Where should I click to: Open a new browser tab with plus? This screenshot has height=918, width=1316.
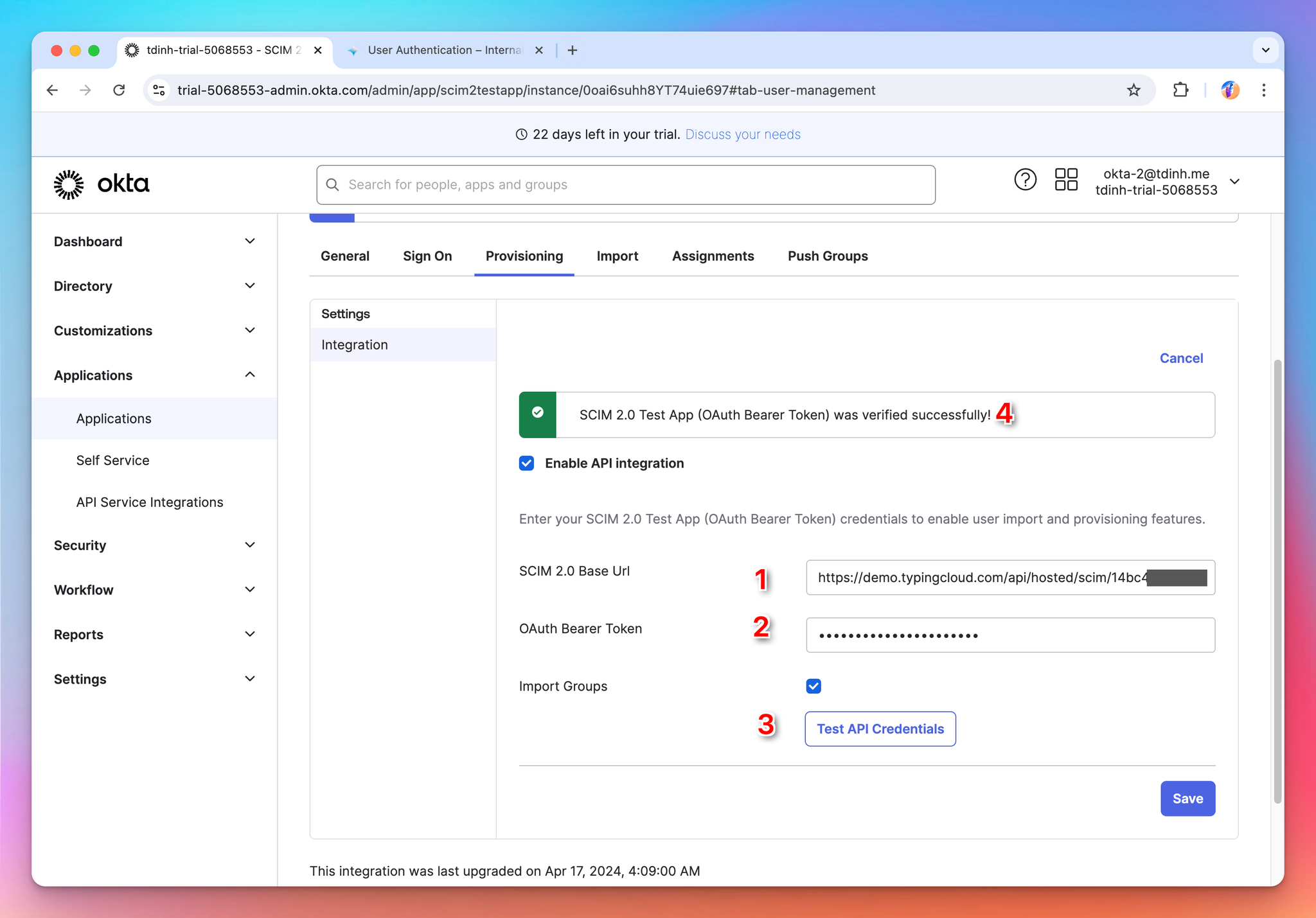[573, 50]
